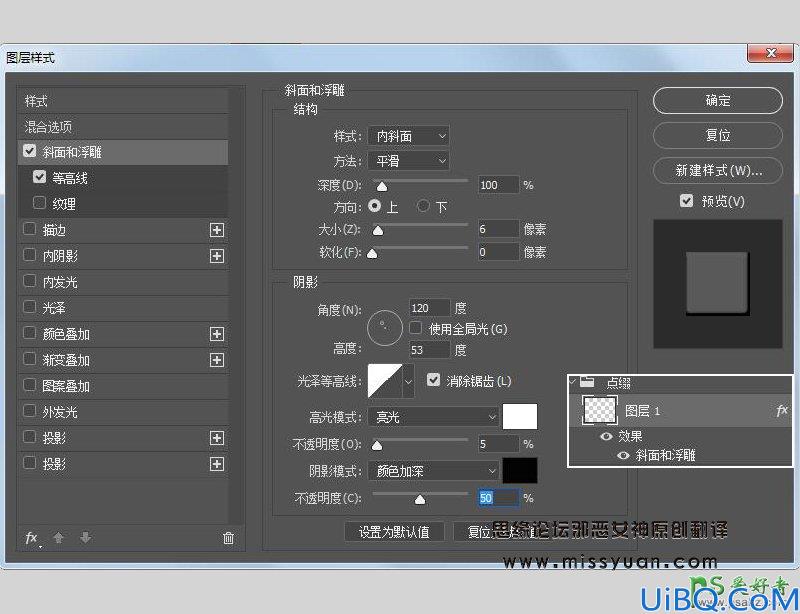The image size is (800, 614).
Task: Toggle the 预览 checkbox
Action: 686,201
